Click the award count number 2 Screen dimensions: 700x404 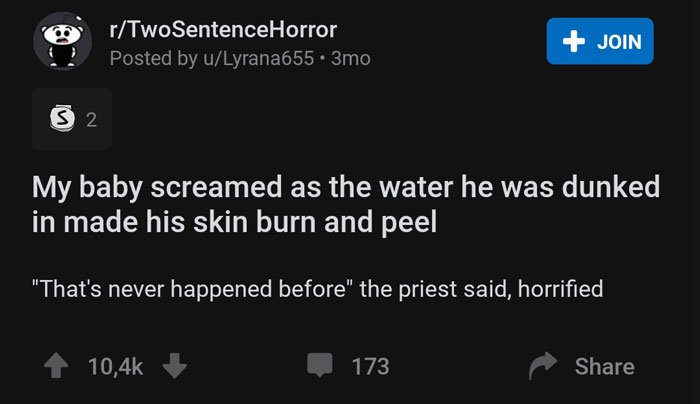click(x=91, y=120)
